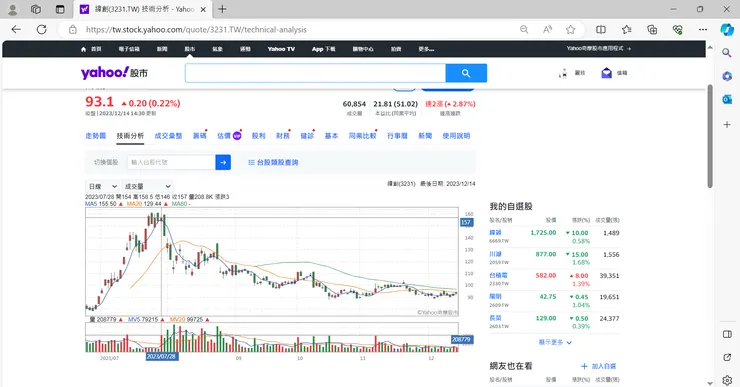Click the page vertical scrollbar thumb
This screenshot has width=740, height=387.
[x=710, y=136]
